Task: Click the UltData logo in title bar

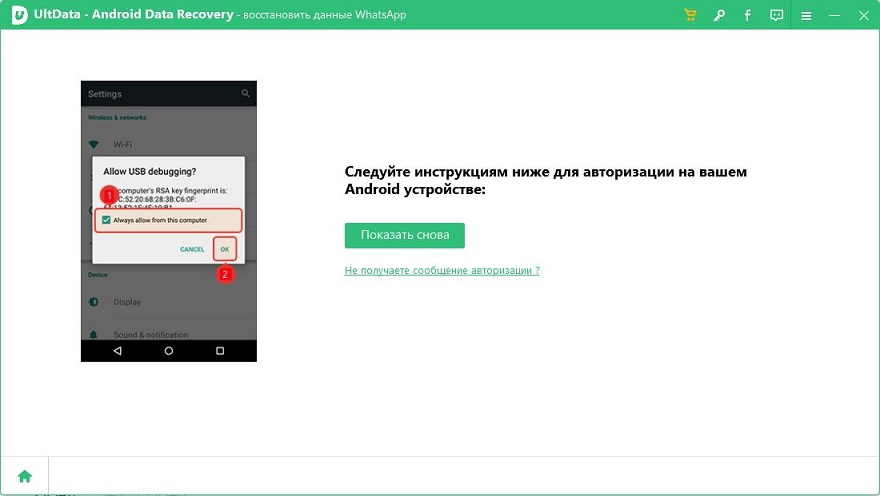Action: [x=19, y=15]
